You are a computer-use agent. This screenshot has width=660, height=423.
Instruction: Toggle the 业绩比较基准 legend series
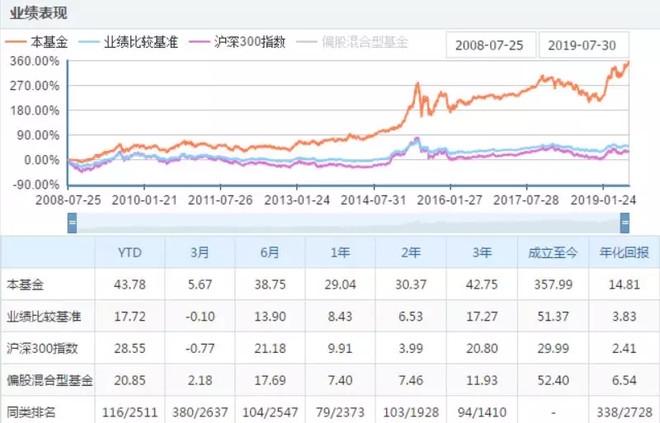[129, 42]
